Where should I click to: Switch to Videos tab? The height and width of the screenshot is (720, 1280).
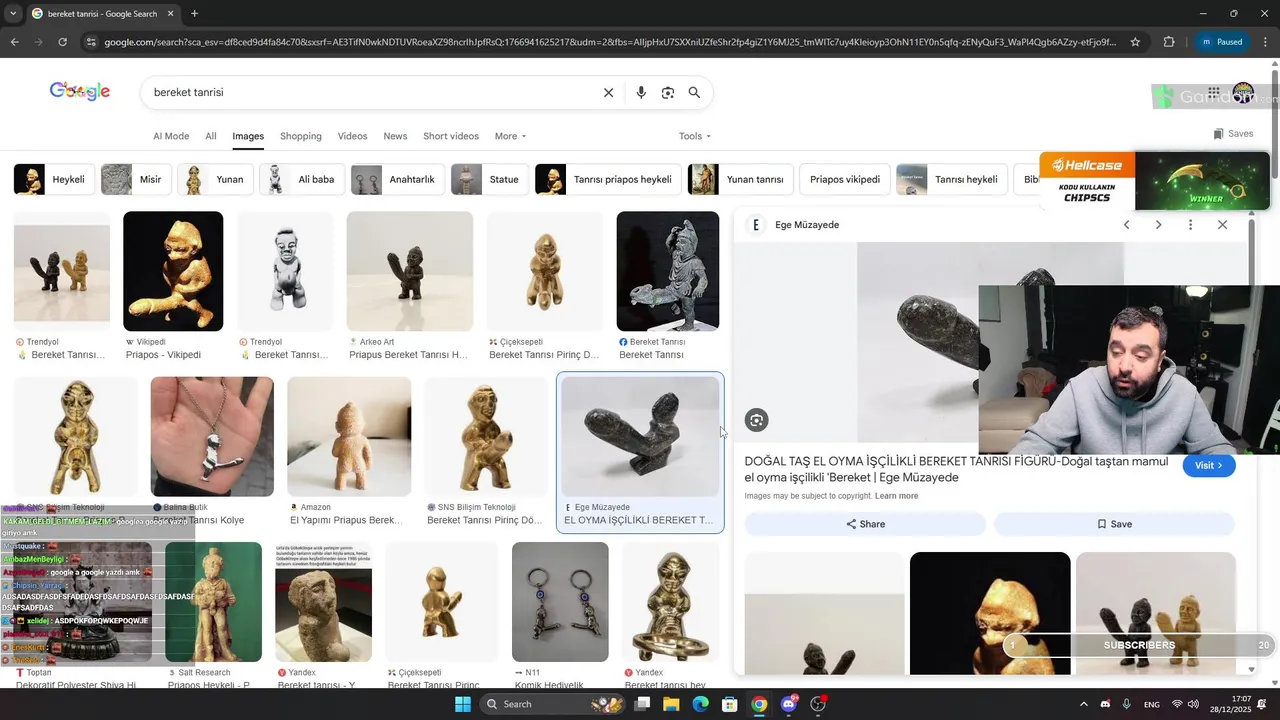352,136
